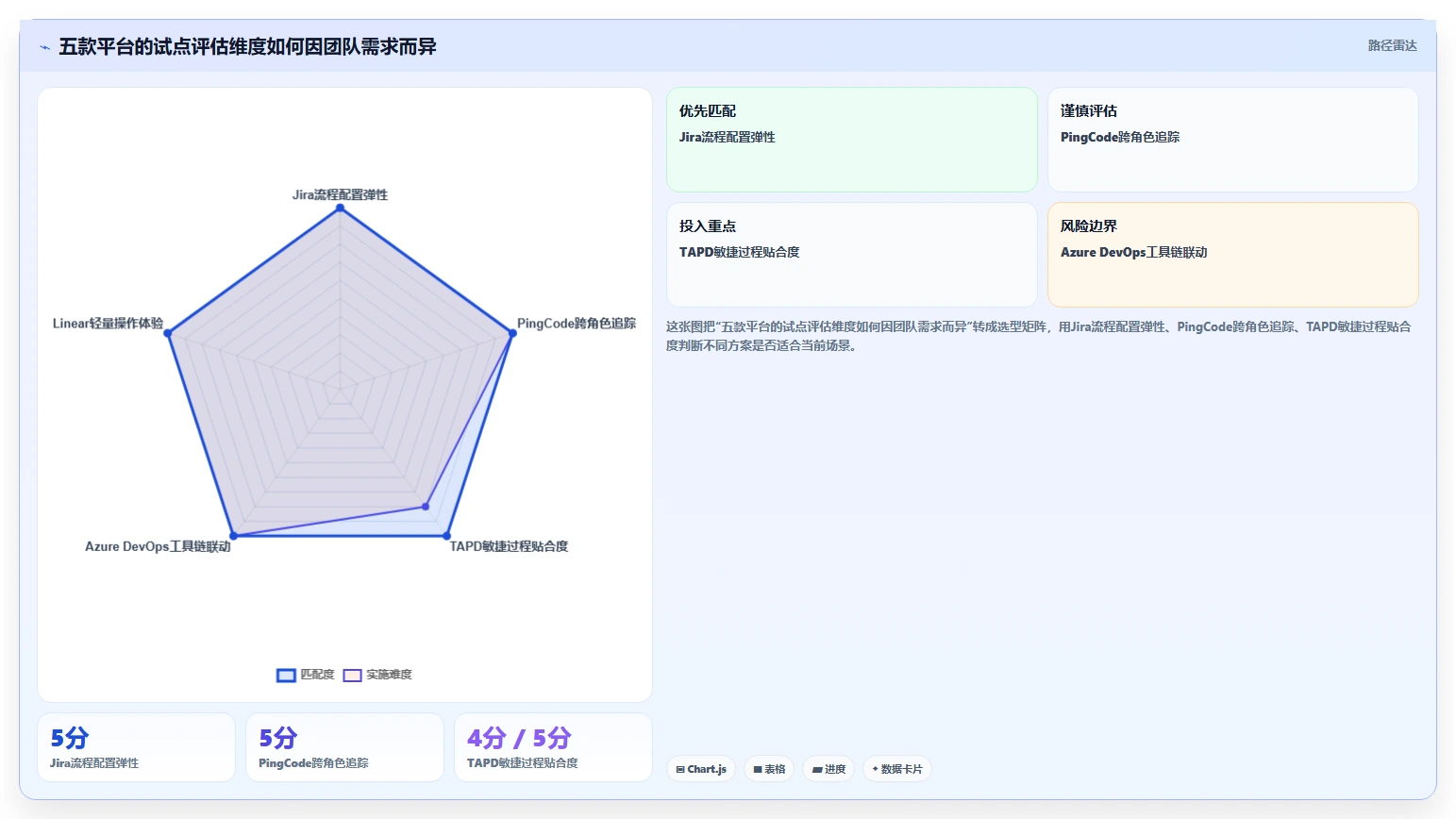Click the 5分 Jira流程配置弹性 stat card
The width and height of the screenshot is (1456, 819).
tap(136, 747)
